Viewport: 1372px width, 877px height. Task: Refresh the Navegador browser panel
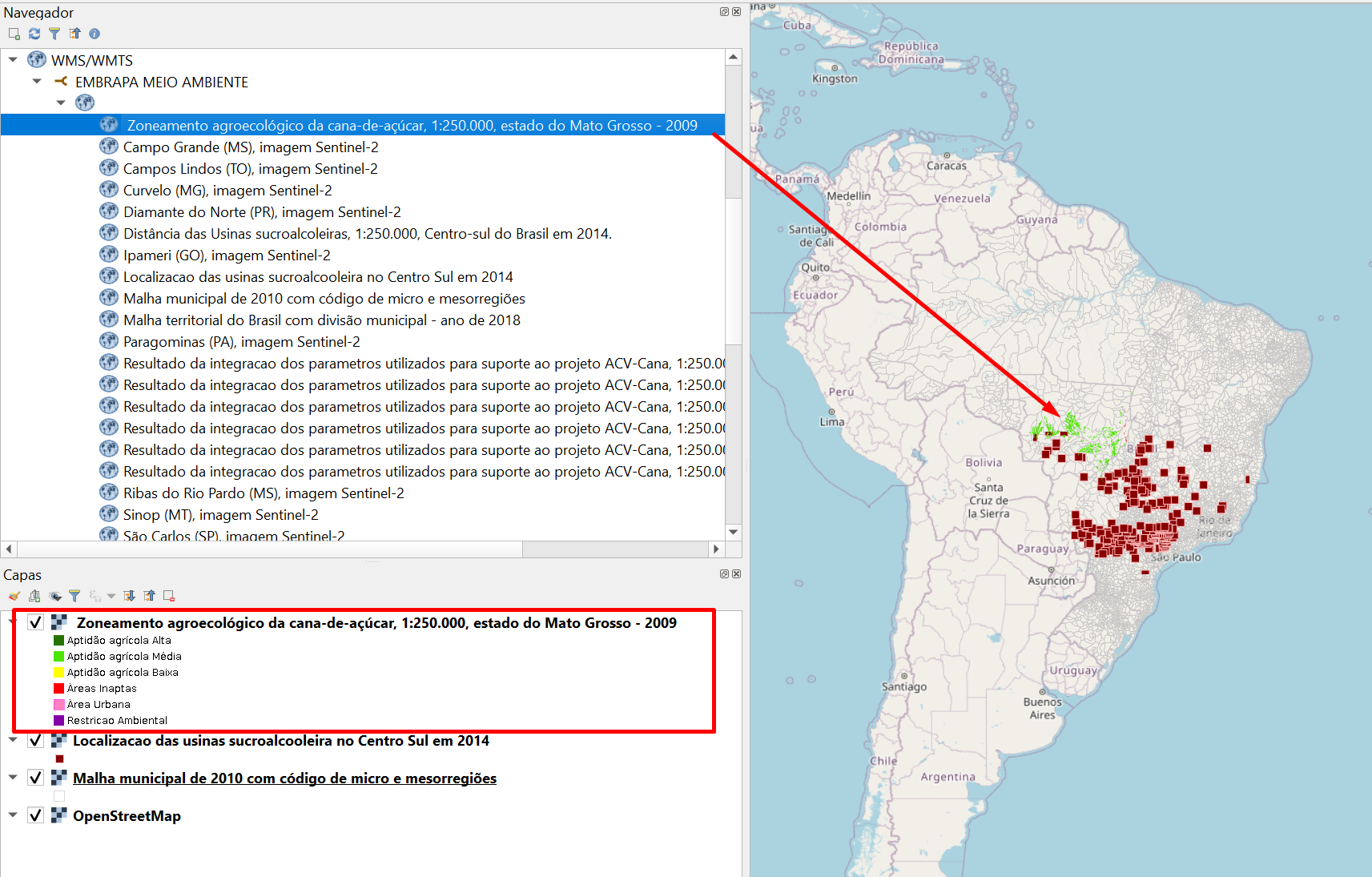(x=34, y=33)
